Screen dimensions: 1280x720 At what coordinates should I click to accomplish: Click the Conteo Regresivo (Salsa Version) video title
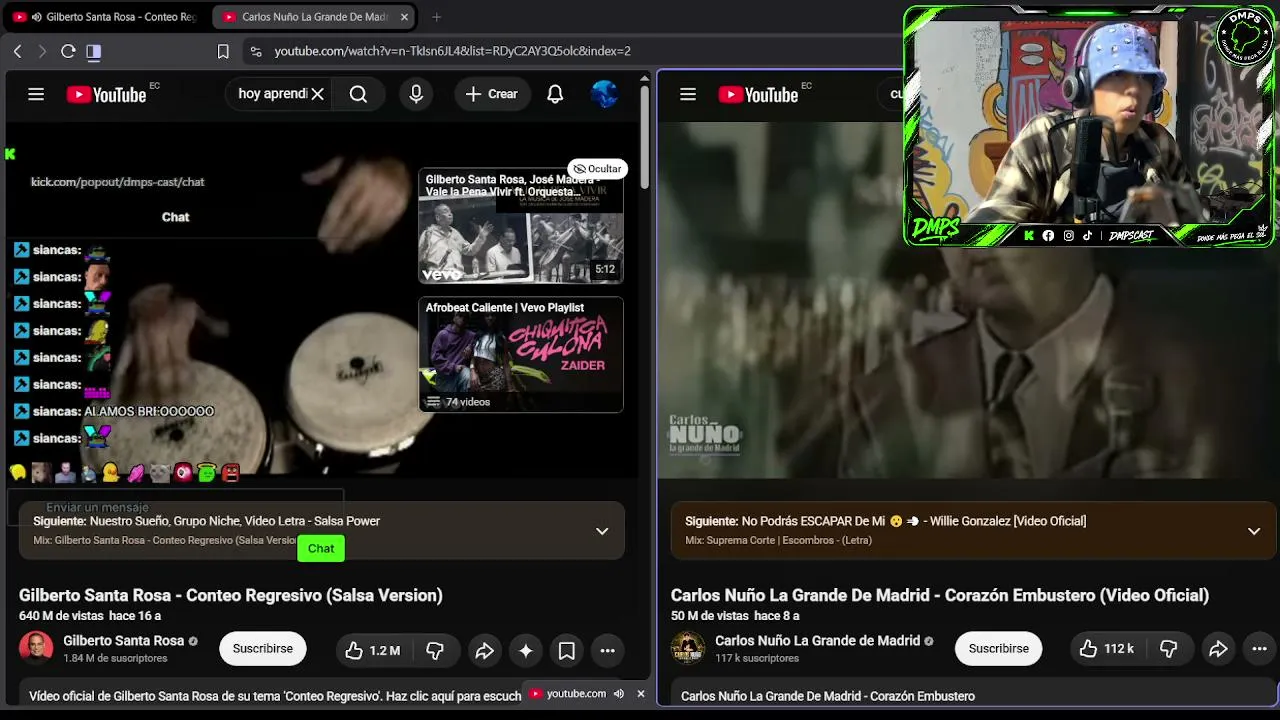point(231,595)
